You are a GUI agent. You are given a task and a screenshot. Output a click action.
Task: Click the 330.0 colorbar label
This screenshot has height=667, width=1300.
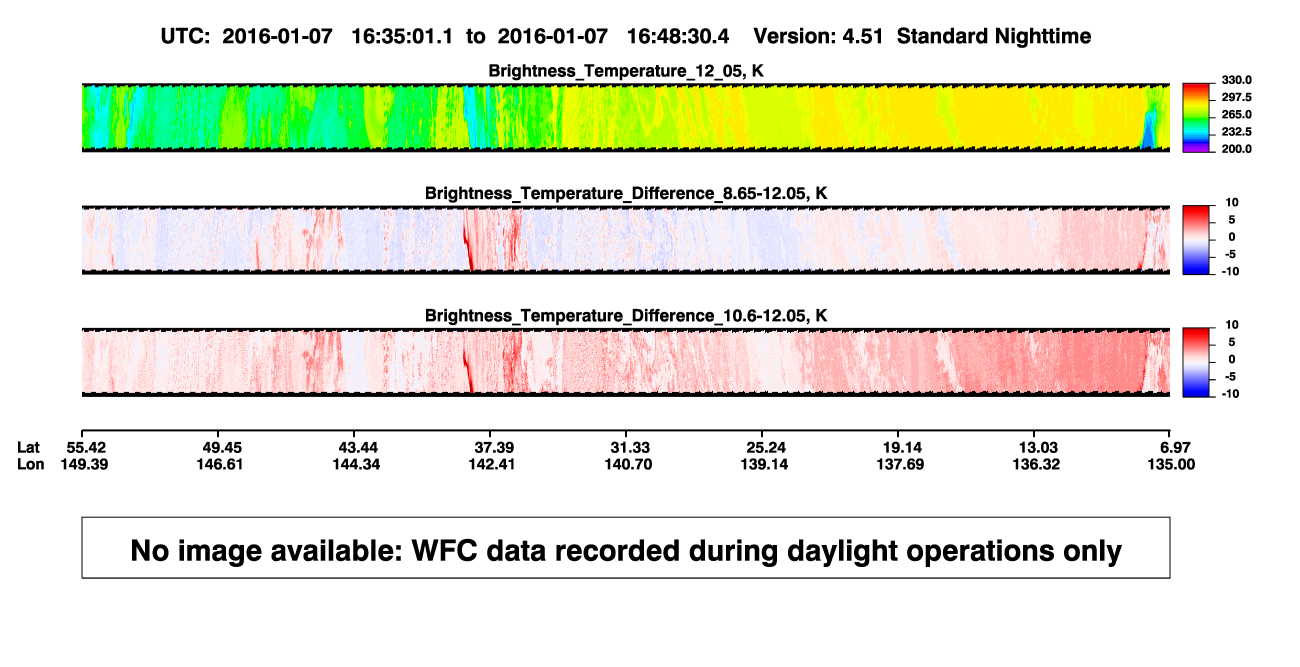1236,80
